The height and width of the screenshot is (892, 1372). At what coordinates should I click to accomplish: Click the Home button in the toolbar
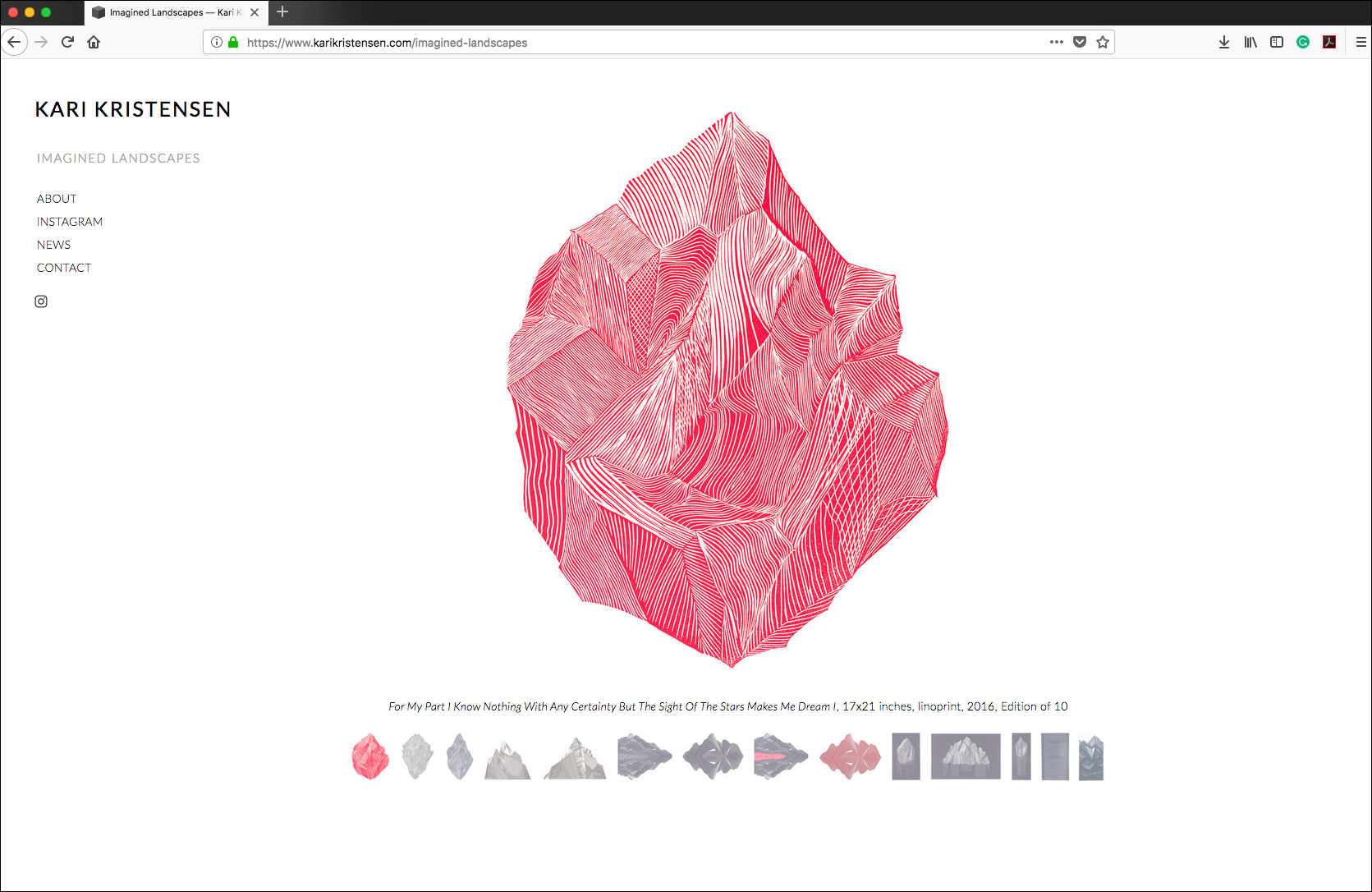click(x=93, y=42)
